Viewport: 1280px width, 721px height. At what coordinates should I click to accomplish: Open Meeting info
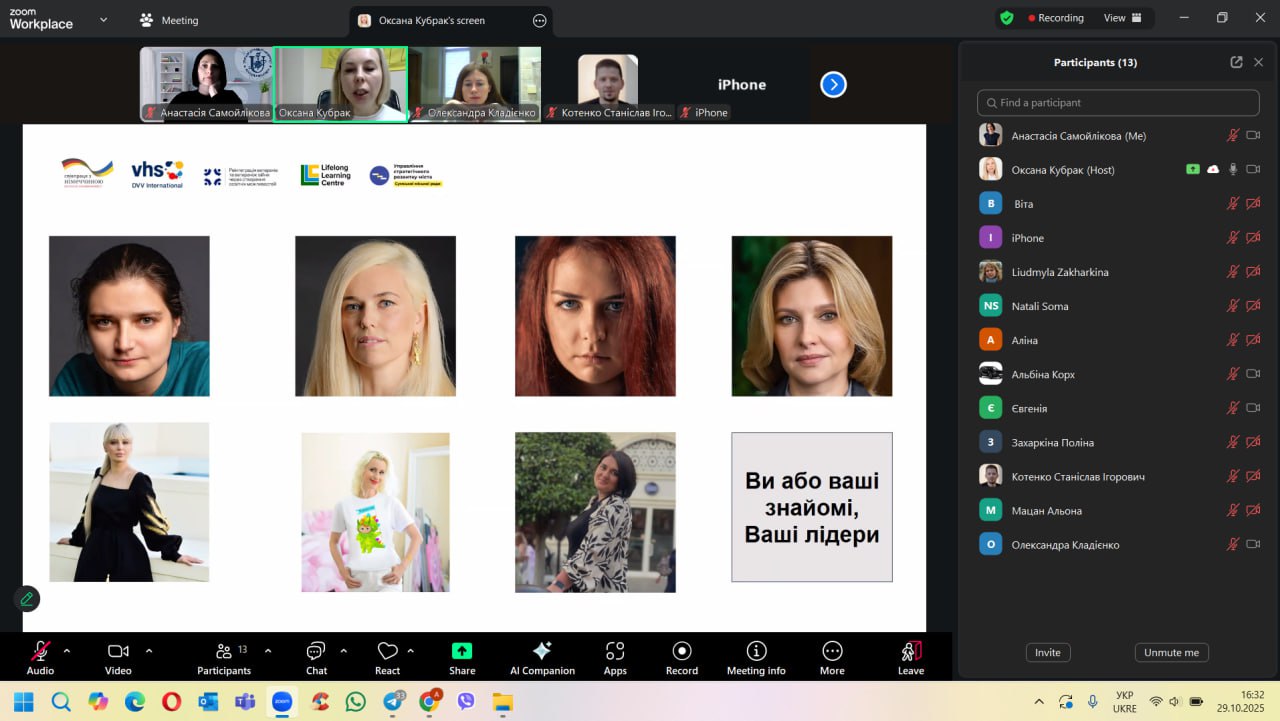756,657
